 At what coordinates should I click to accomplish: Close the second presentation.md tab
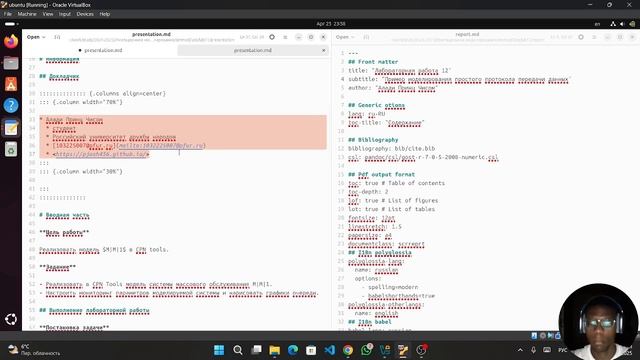(323, 50)
